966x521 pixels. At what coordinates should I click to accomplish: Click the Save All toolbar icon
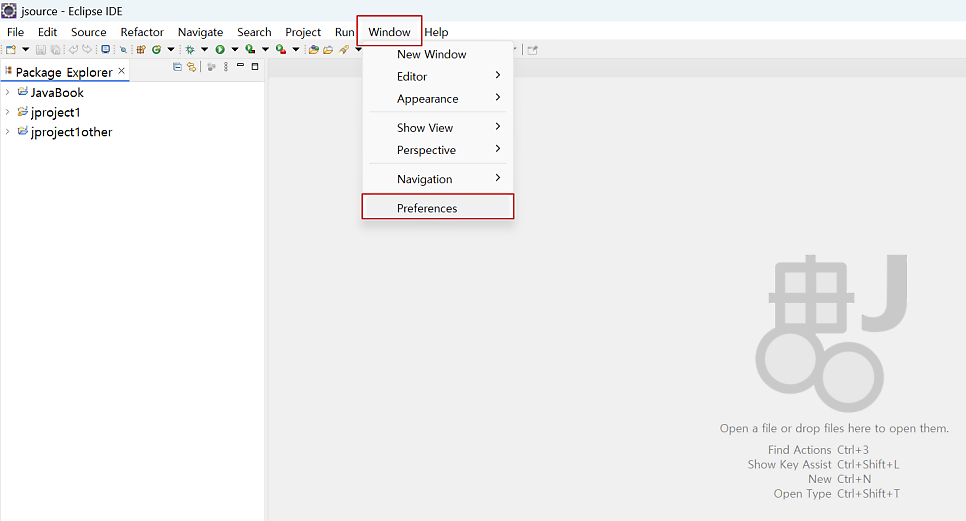click(55, 50)
